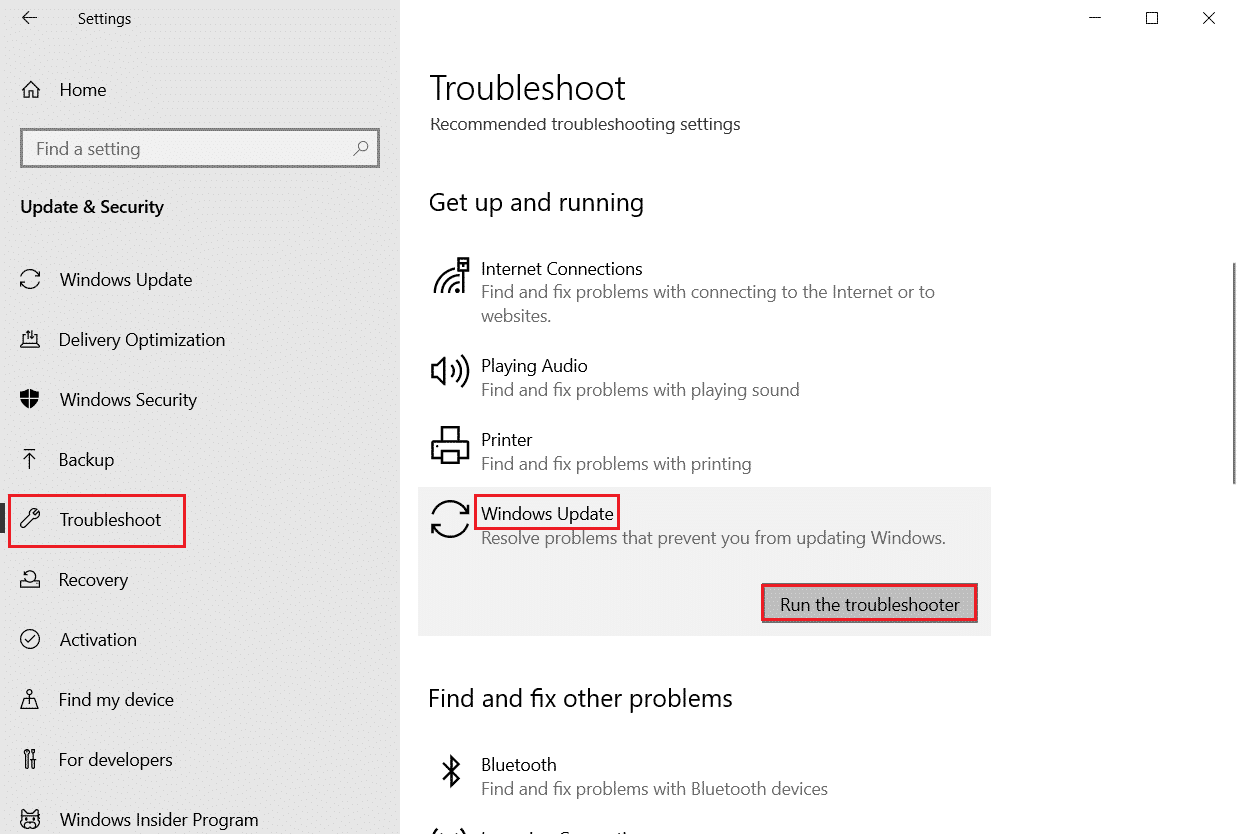Select the Playing Audio speaker icon
1237x834 pixels.
(451, 371)
